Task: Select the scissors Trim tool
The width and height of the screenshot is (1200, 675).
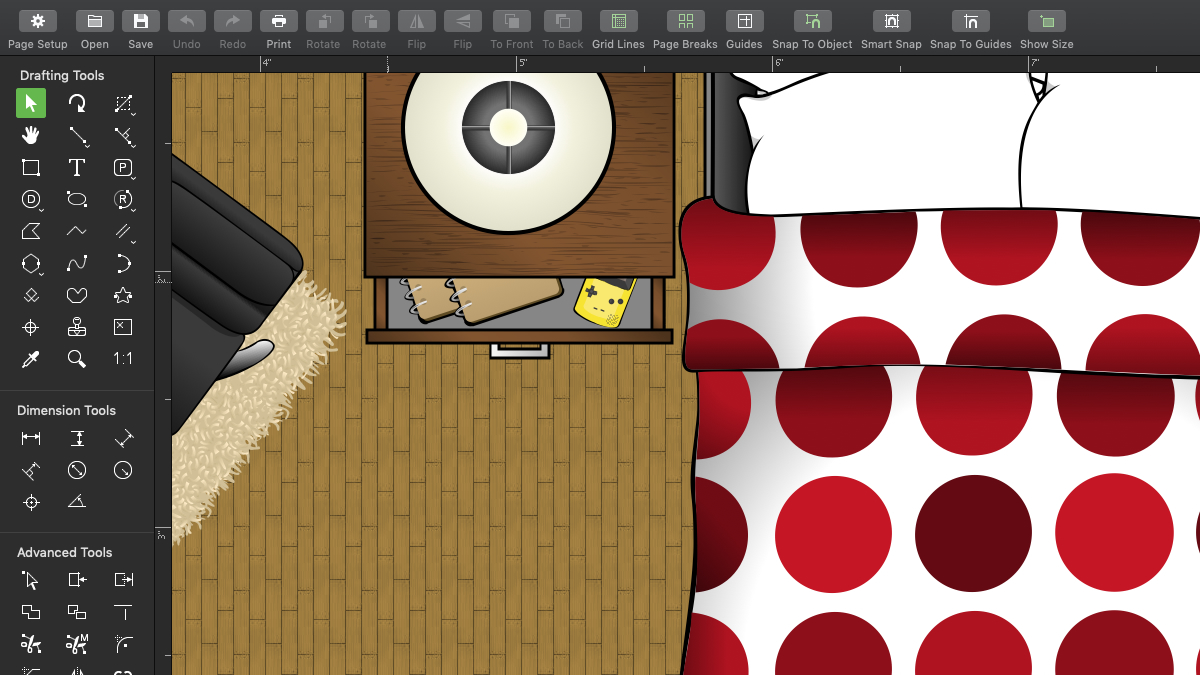Action: 31,643
